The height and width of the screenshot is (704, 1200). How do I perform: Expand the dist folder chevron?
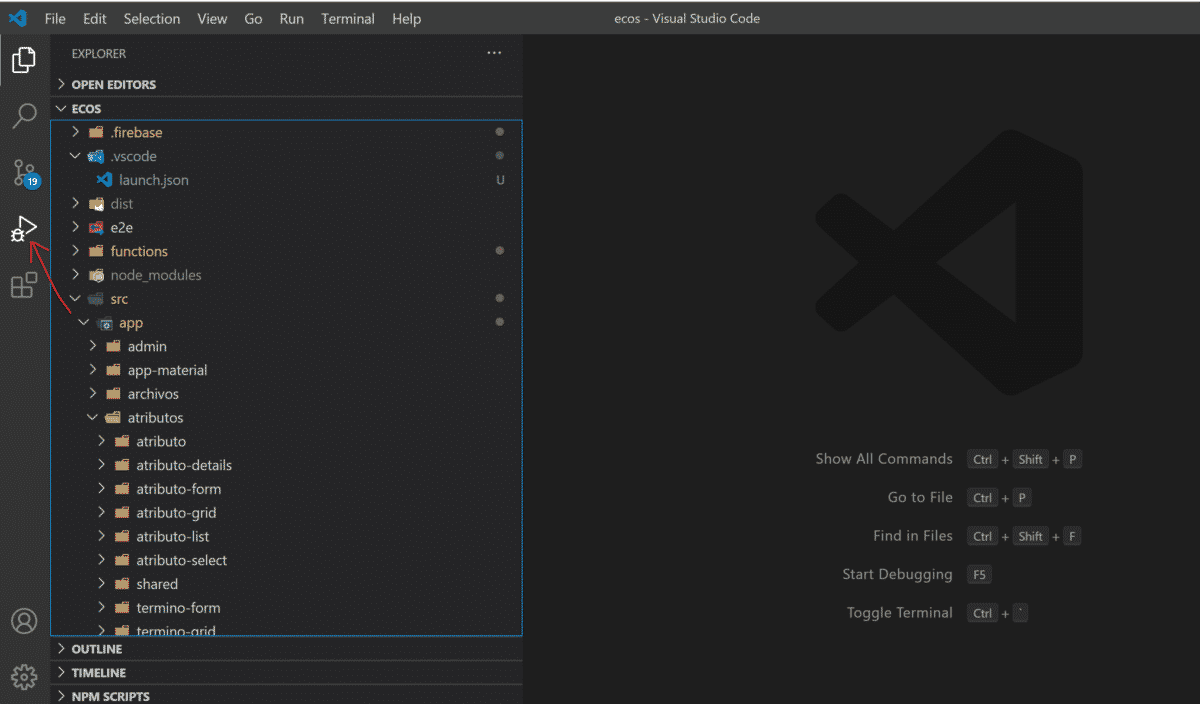(75, 204)
